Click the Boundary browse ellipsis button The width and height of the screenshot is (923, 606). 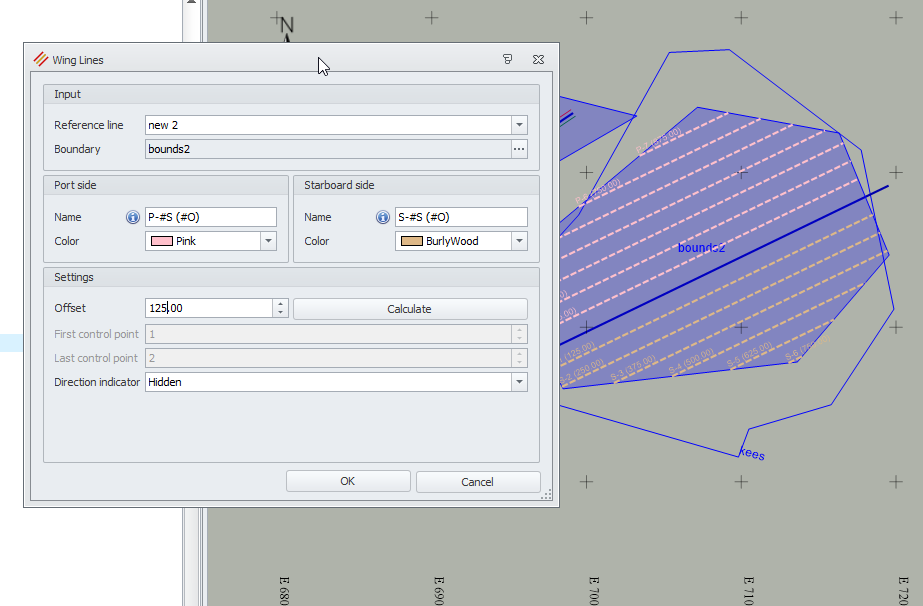[519, 149]
